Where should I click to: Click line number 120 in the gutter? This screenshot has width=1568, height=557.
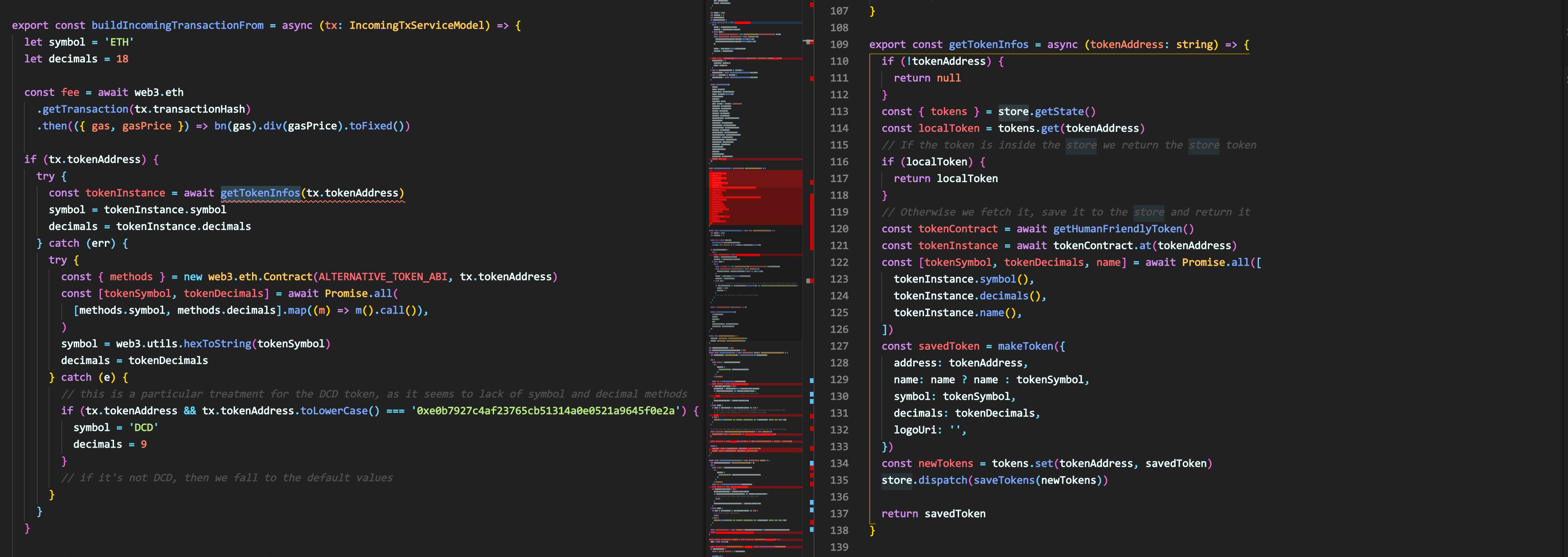pos(839,229)
